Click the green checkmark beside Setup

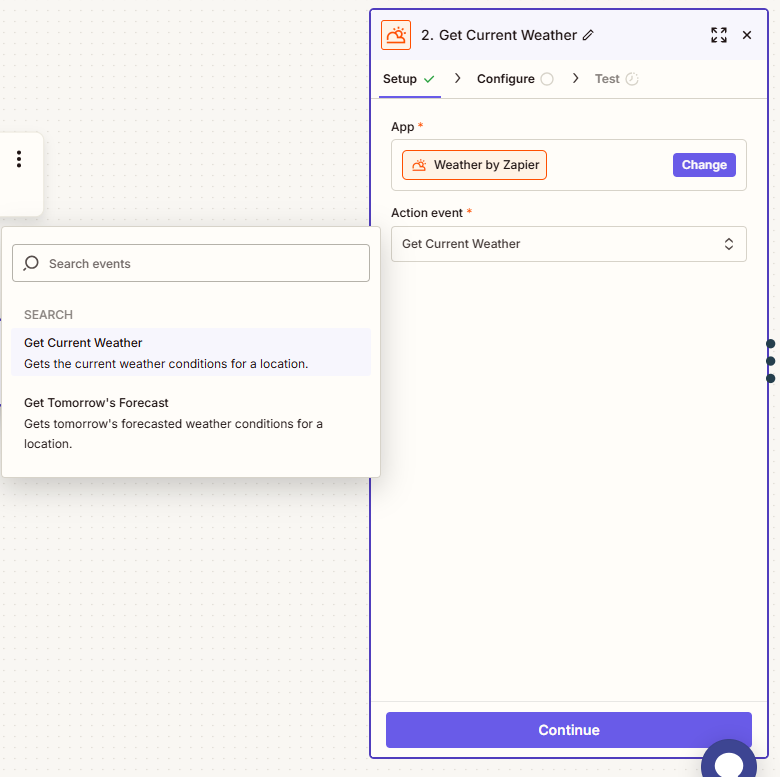coord(429,79)
